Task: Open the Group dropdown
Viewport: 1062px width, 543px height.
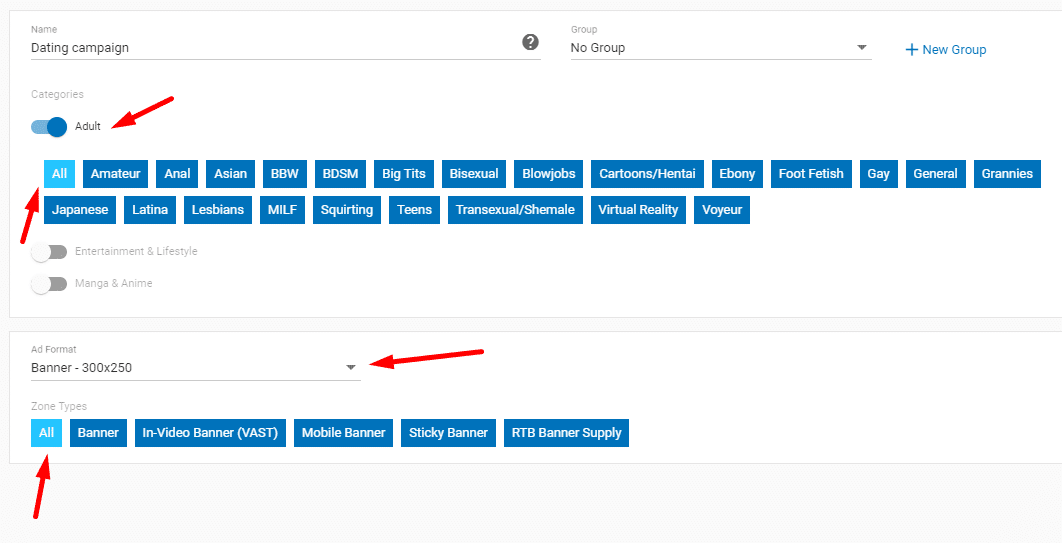Action: click(x=720, y=48)
